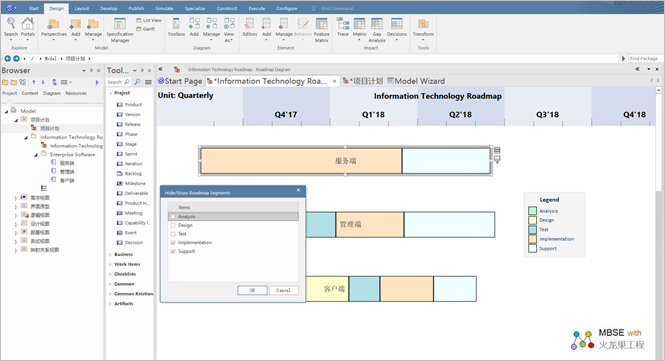Confirm the dialog with OK
The width and height of the screenshot is (665, 361).
(252, 290)
